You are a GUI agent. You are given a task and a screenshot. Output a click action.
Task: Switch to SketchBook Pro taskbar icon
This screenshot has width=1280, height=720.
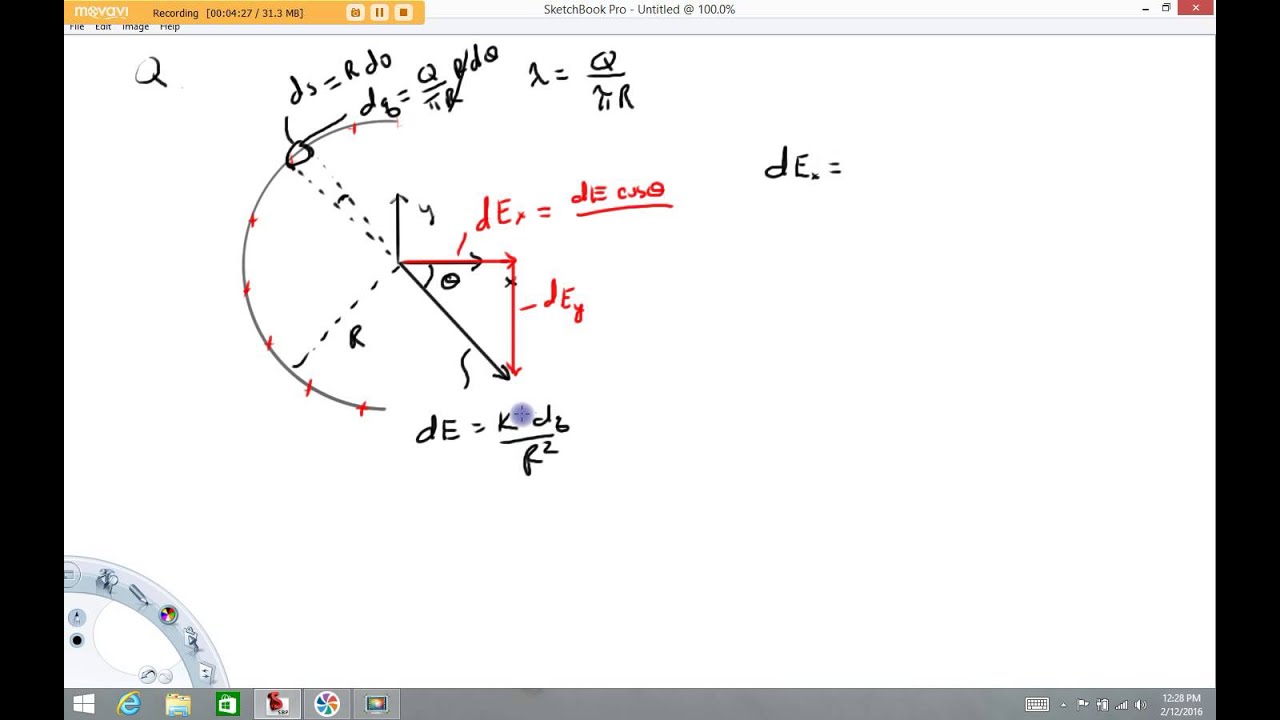(x=277, y=705)
